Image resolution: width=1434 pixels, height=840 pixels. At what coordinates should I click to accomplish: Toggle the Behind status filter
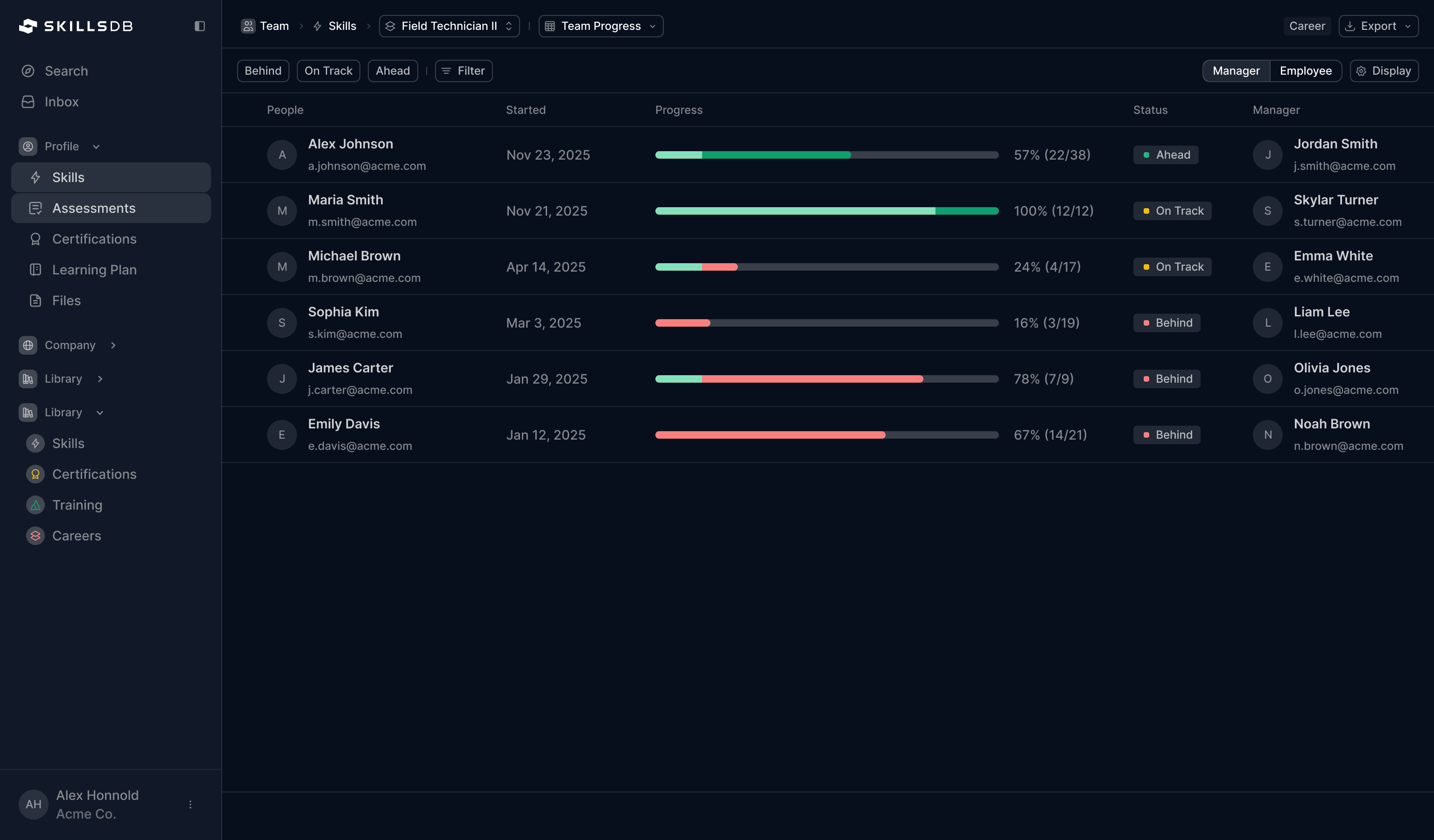pos(262,70)
